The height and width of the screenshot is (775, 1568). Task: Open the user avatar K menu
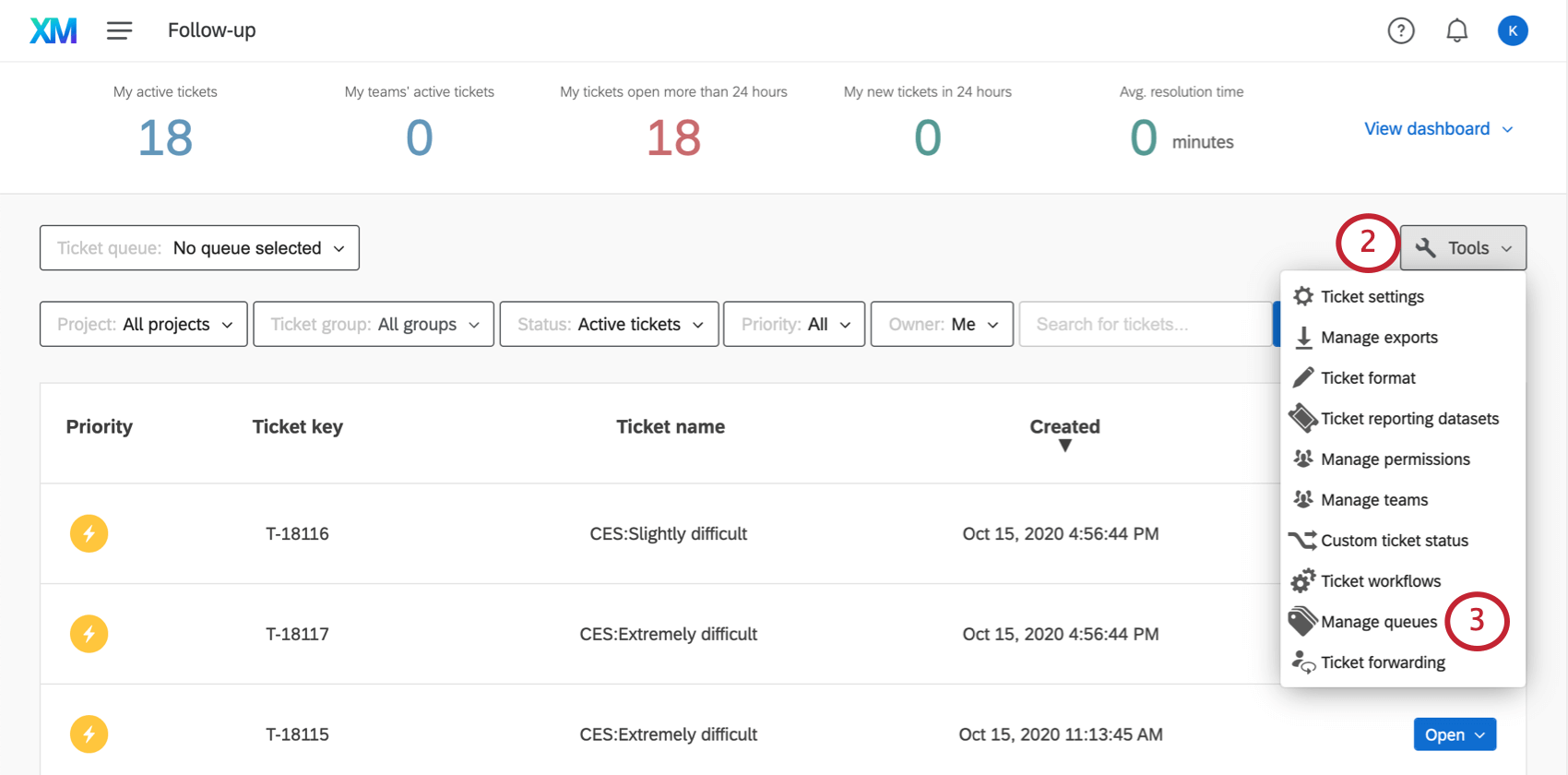tap(1513, 30)
